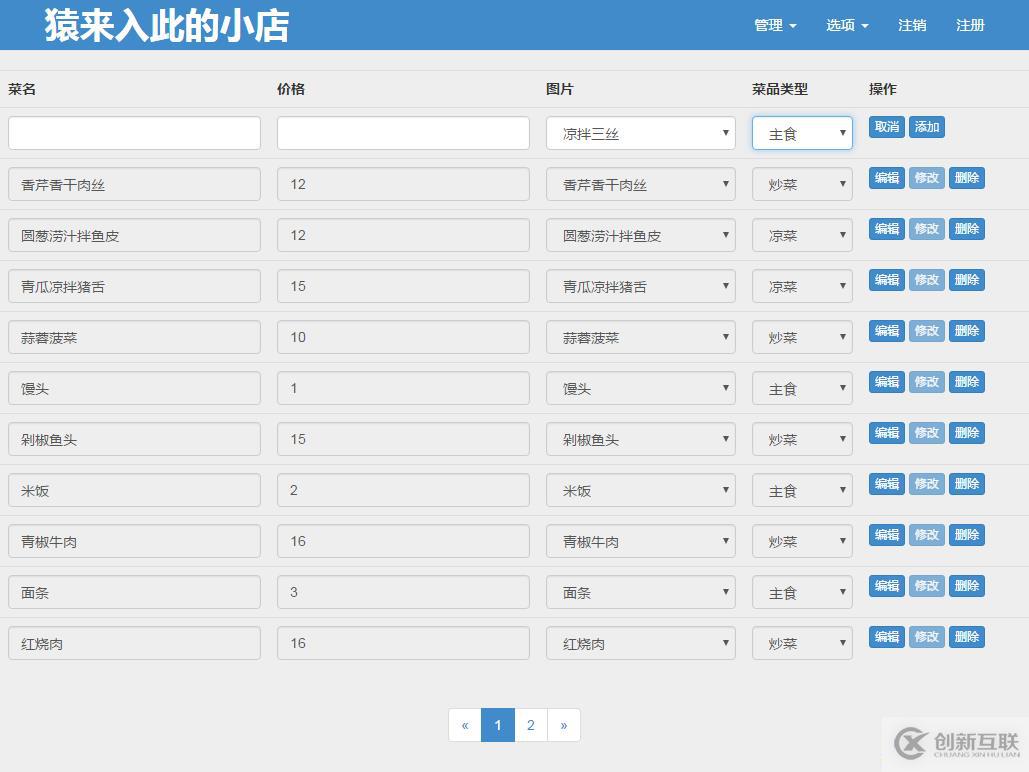The image size is (1029, 772).
Task: Select page 1 in pagination
Action: pyautogui.click(x=497, y=725)
